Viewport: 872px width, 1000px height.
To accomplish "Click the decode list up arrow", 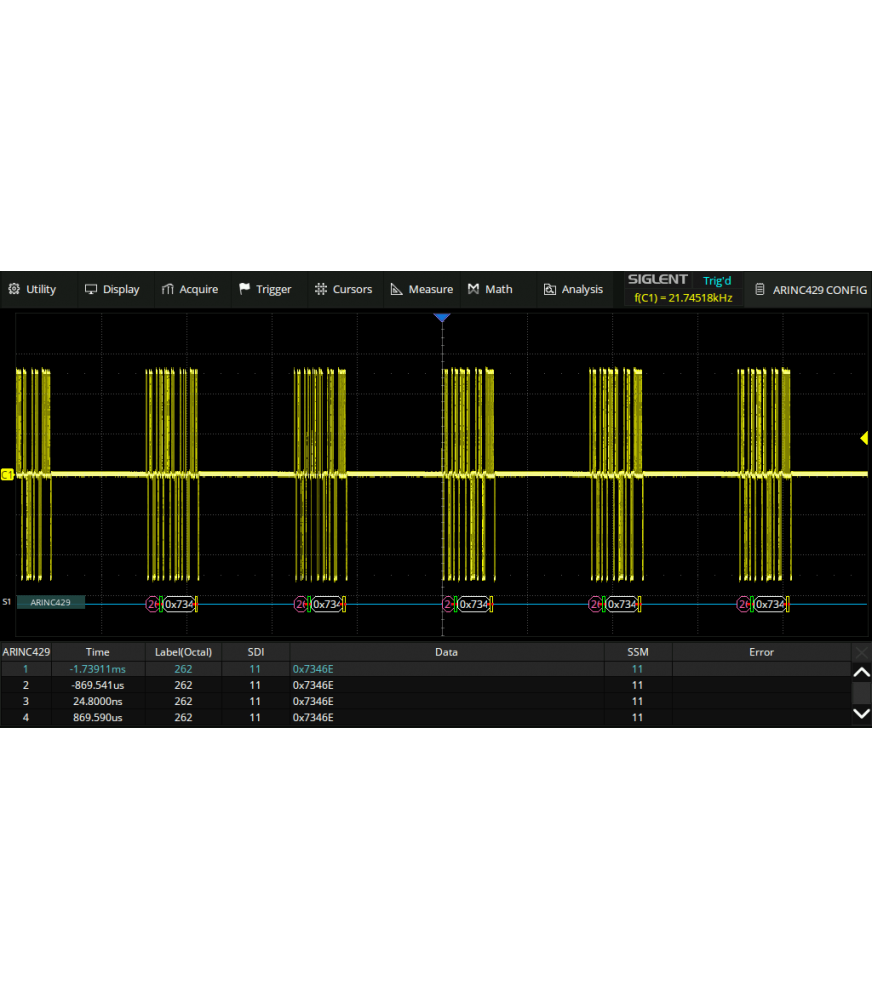I will (x=862, y=672).
